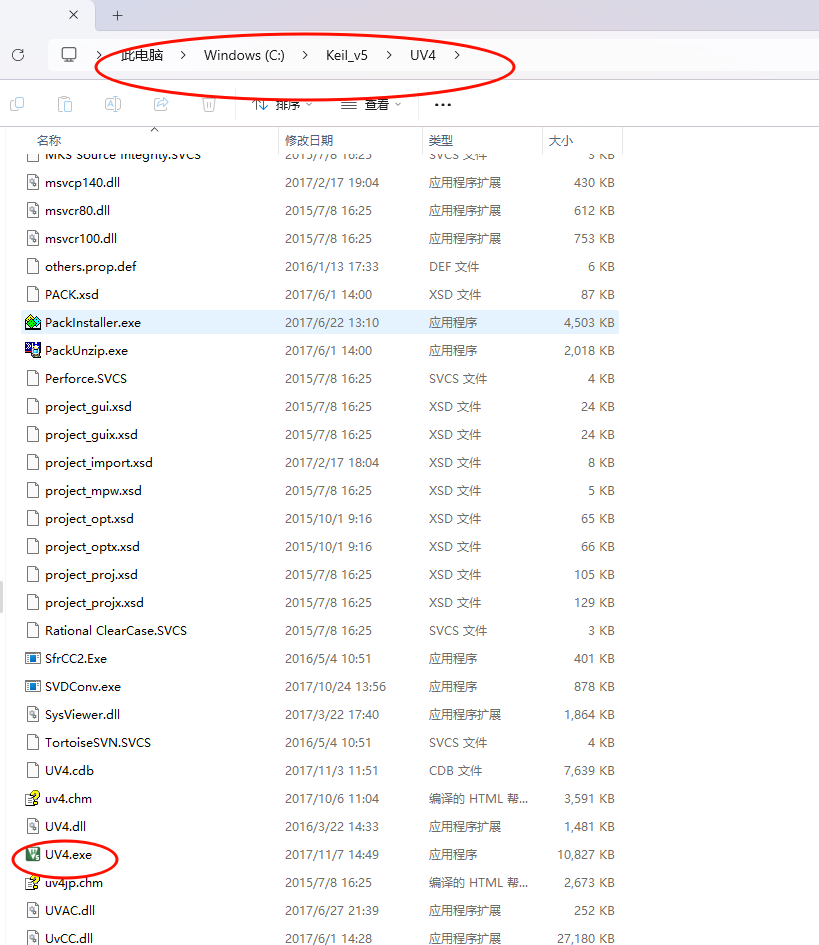Select the SysViewer.dll file icon
The image size is (819, 945).
coord(33,715)
